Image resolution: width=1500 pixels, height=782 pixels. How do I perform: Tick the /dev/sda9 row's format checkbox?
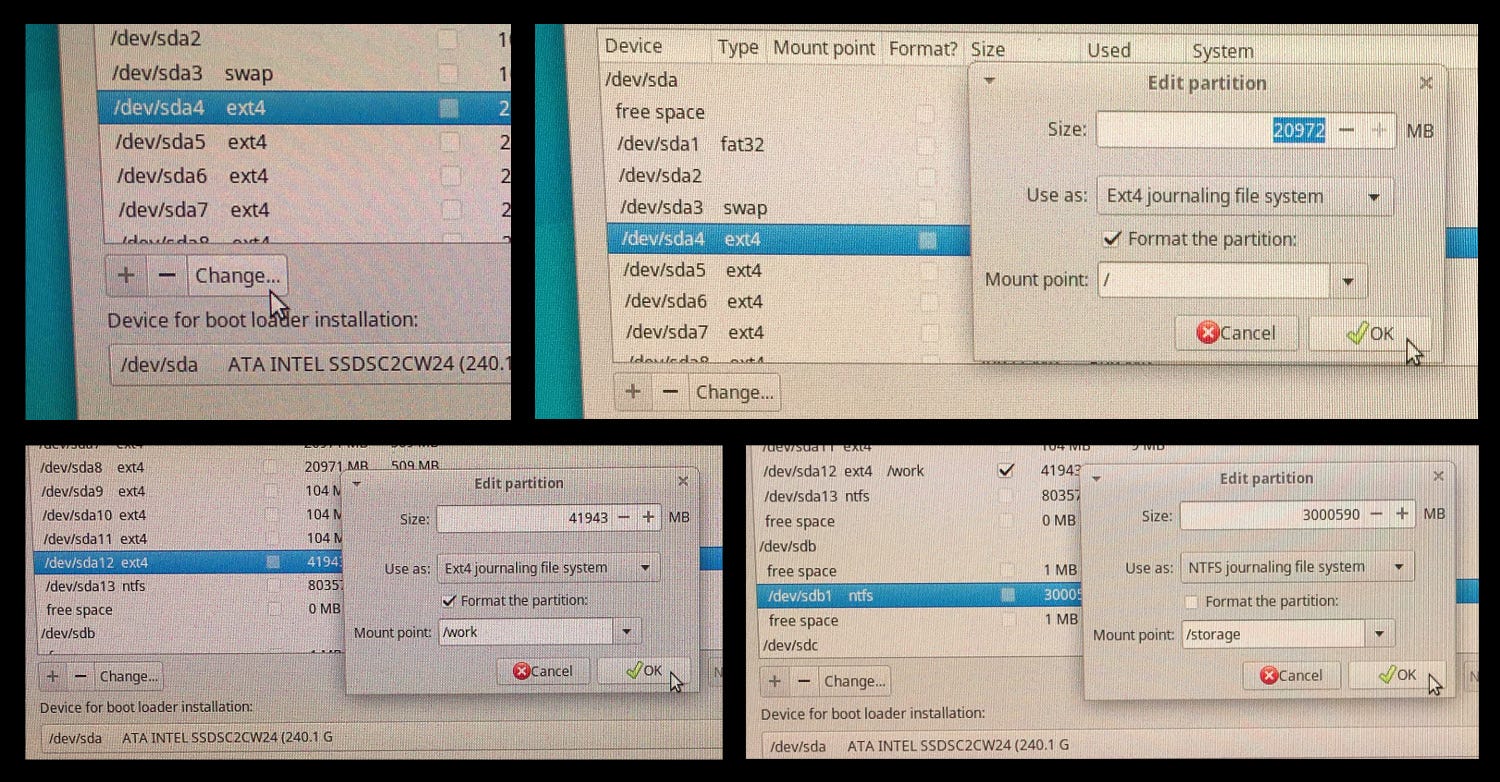pos(271,491)
